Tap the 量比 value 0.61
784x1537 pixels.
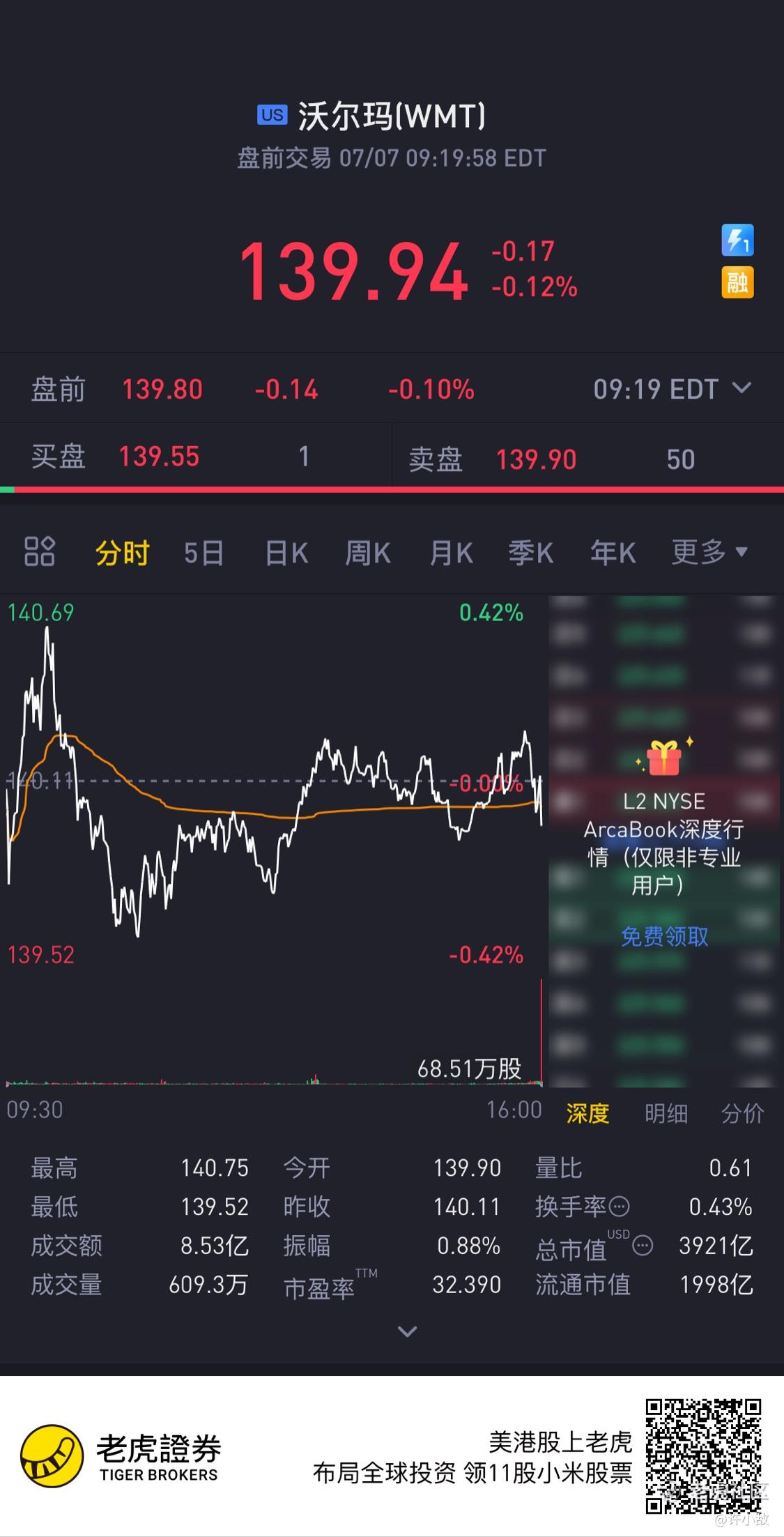tap(731, 1168)
